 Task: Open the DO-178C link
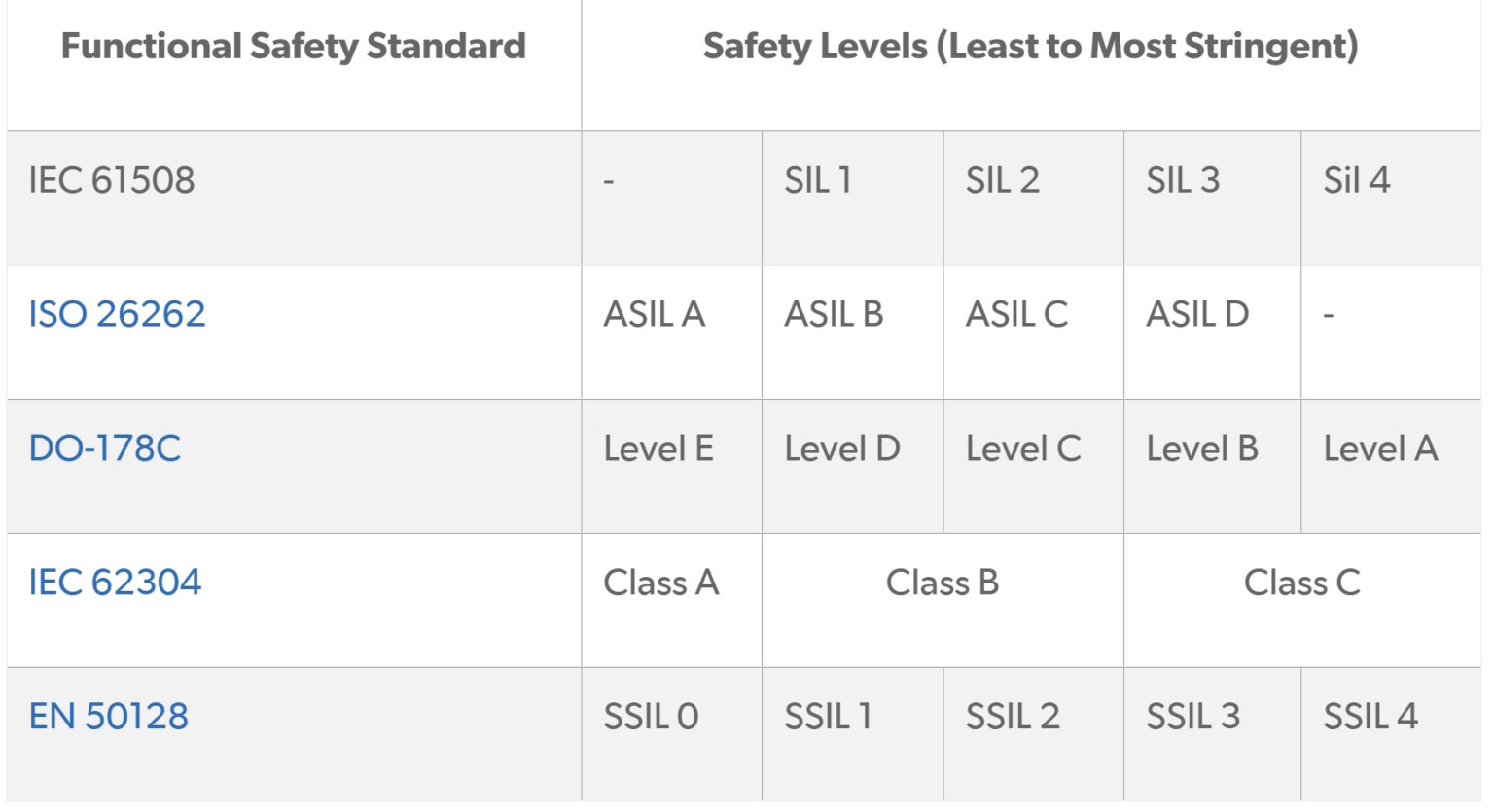click(105, 448)
